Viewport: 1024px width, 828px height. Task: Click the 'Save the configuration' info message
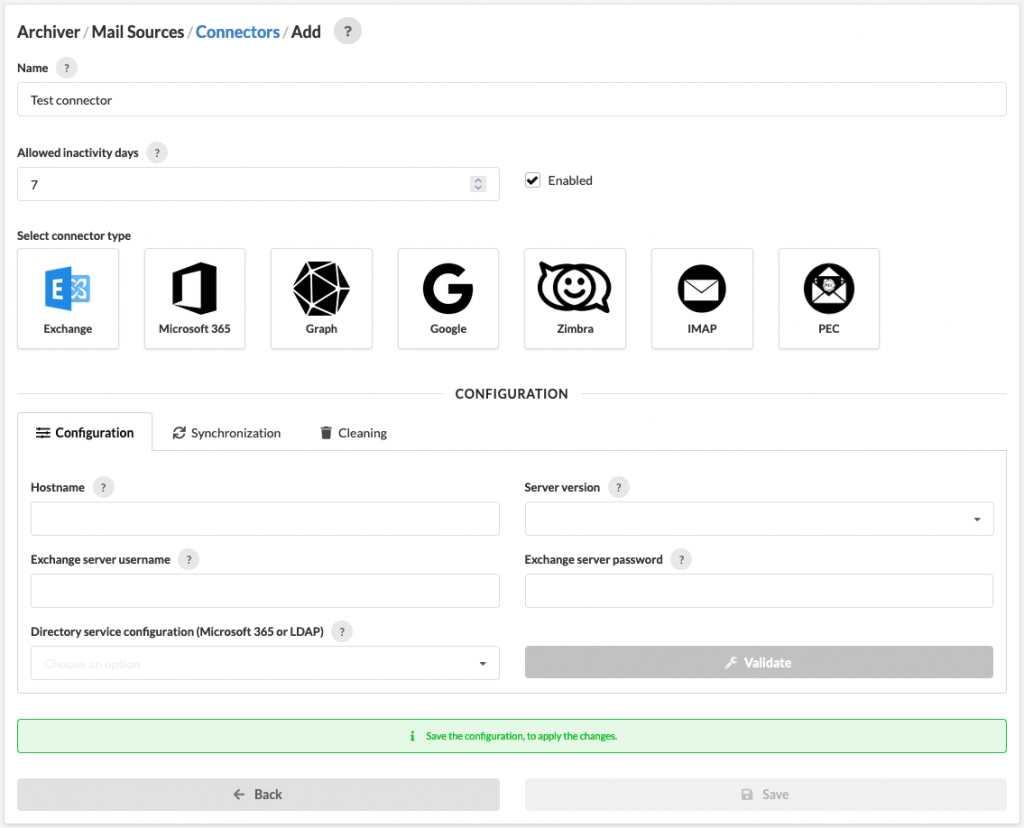(511, 736)
